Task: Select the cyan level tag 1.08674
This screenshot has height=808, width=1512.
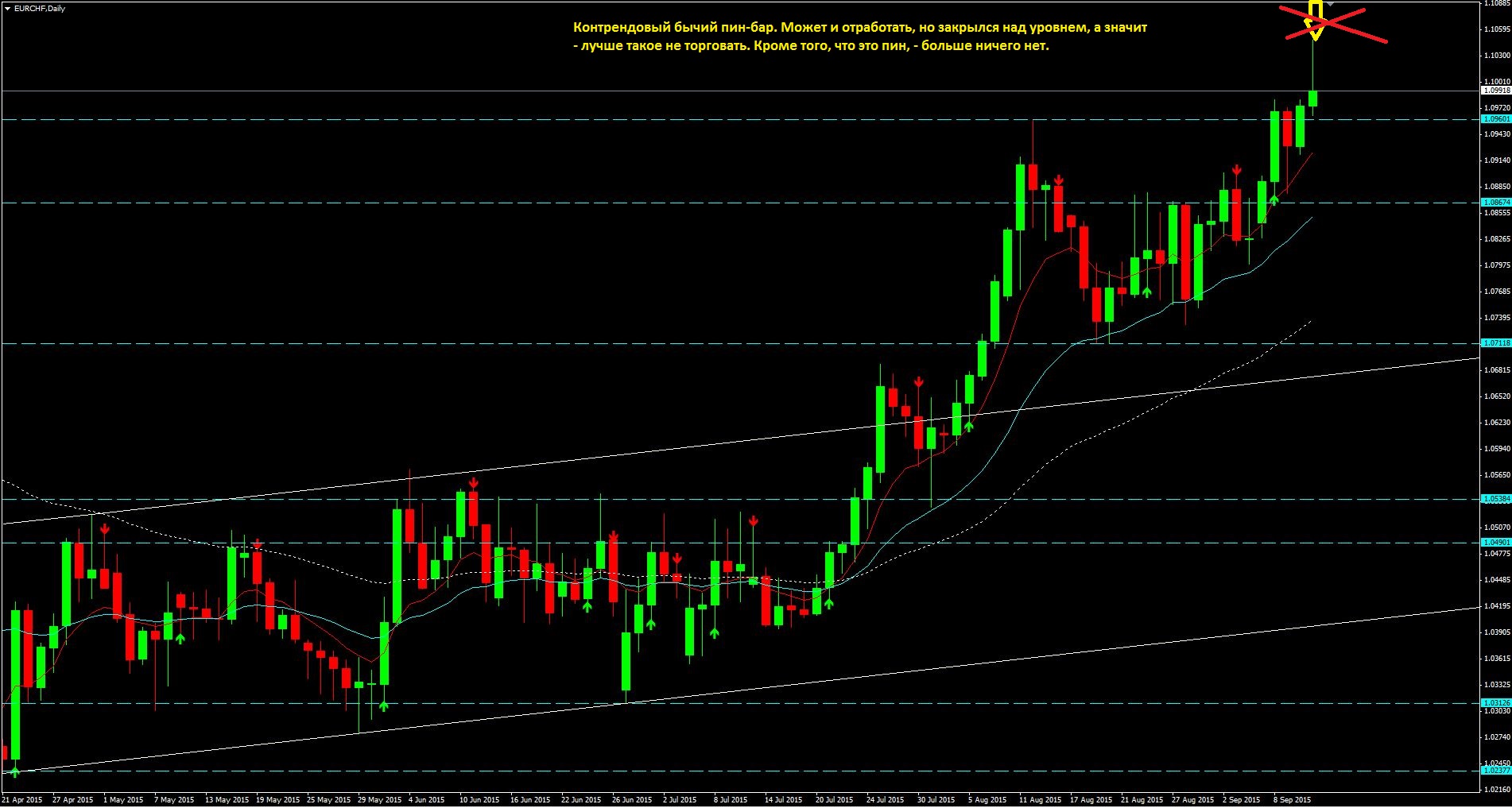Action: coord(1496,203)
